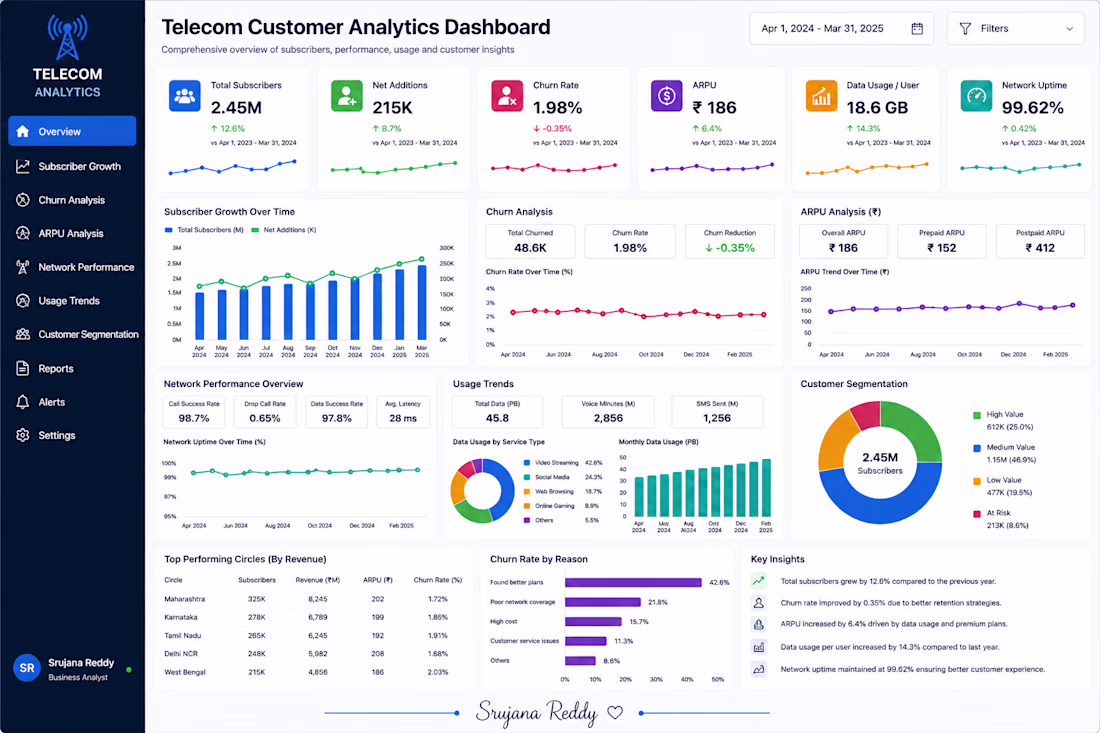Click the Network Performance antenna icon
1100x733 pixels.
click(x=22, y=267)
